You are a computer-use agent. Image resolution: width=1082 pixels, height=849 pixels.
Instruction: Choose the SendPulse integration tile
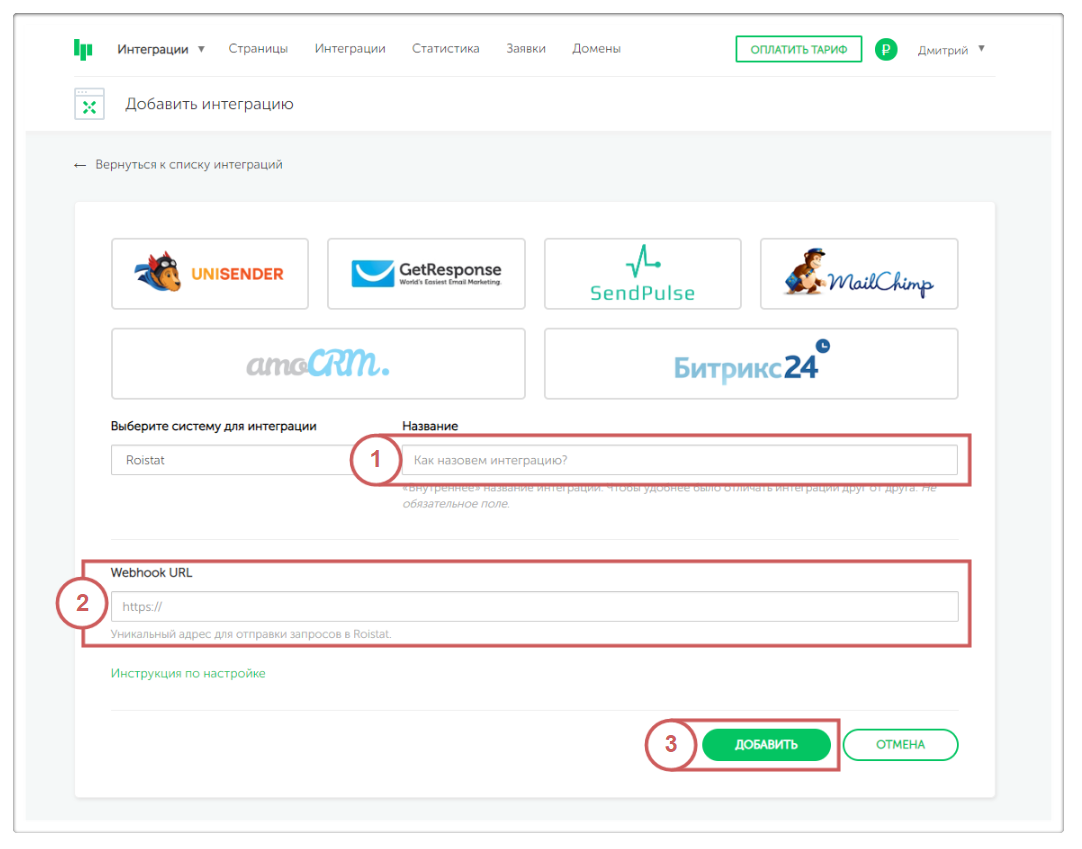(x=642, y=273)
